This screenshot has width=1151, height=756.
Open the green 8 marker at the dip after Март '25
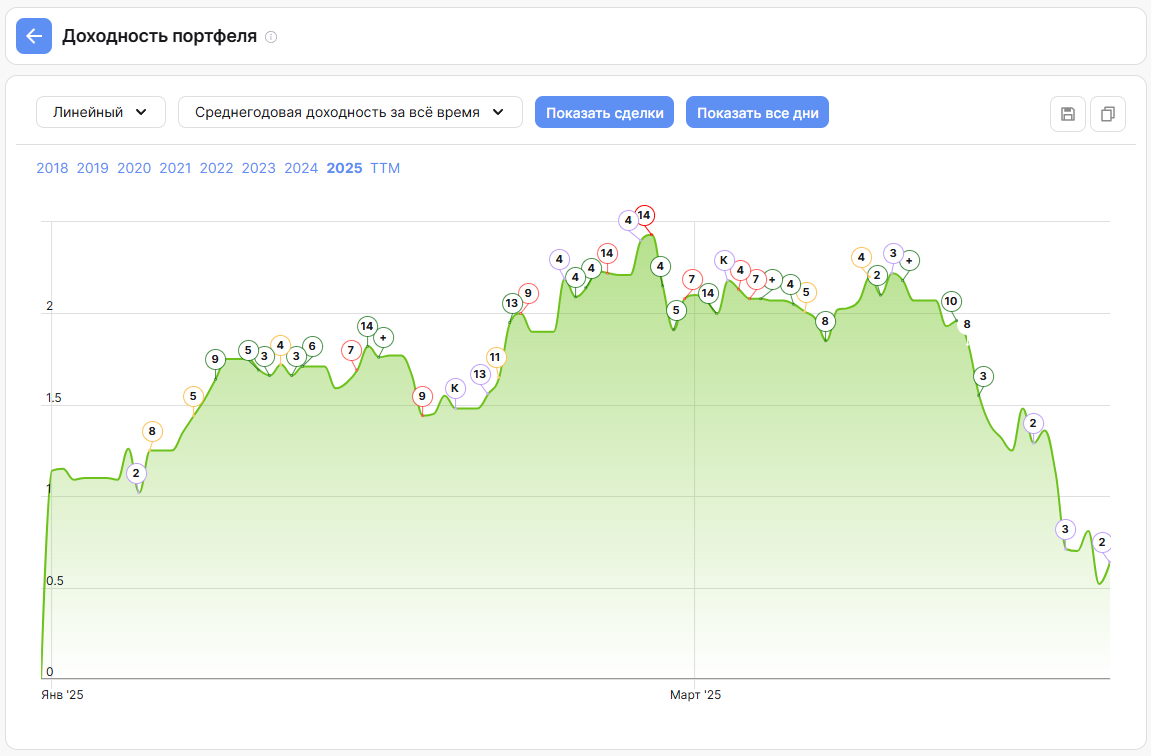(825, 321)
